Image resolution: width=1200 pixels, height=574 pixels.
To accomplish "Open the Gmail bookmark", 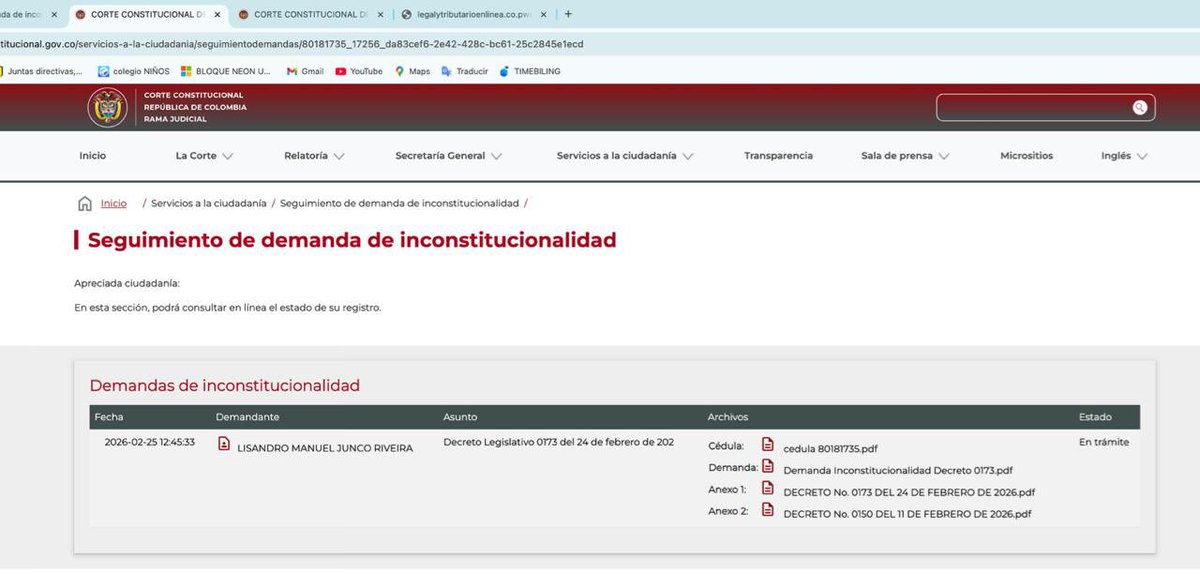I will point(305,71).
